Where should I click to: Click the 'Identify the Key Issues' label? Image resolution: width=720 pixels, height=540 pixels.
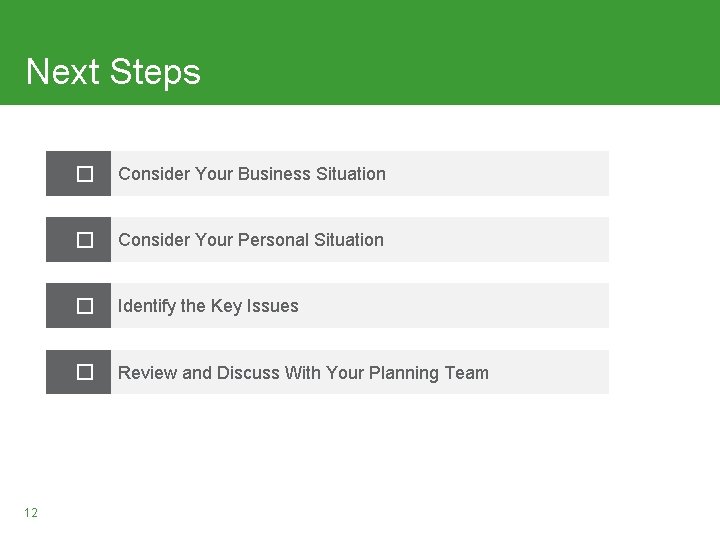(x=208, y=306)
